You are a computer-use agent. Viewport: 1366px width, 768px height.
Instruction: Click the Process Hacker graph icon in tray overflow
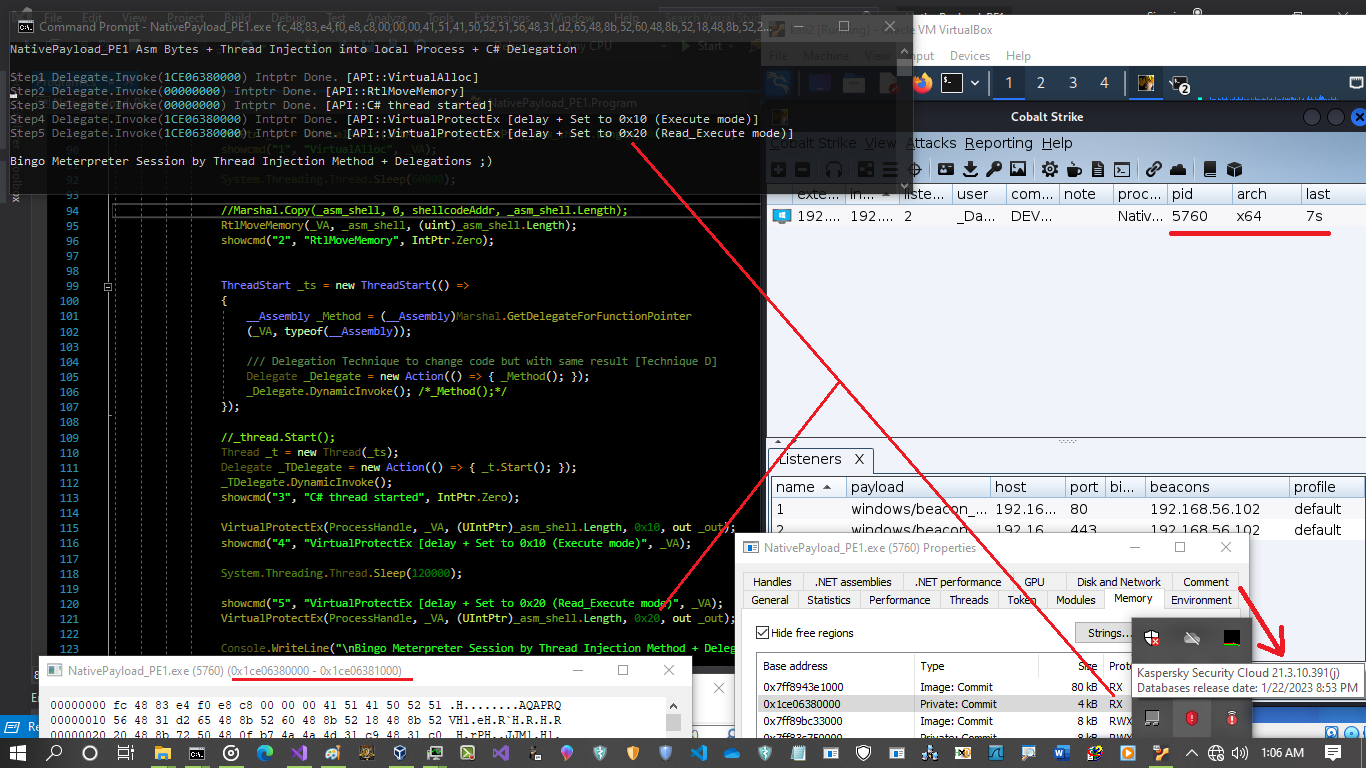coord(1231,637)
